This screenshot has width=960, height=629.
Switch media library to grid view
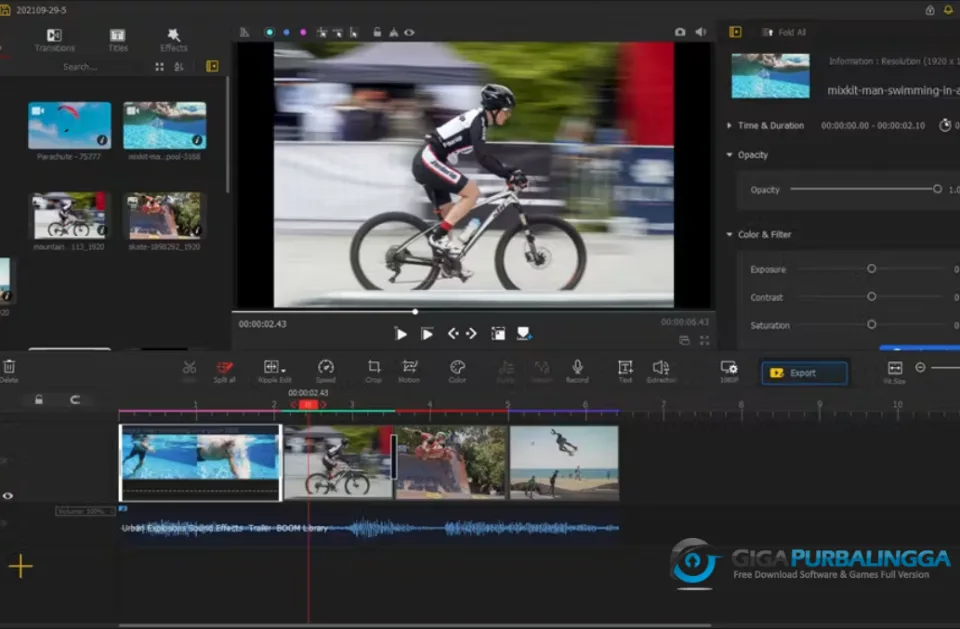(x=159, y=67)
